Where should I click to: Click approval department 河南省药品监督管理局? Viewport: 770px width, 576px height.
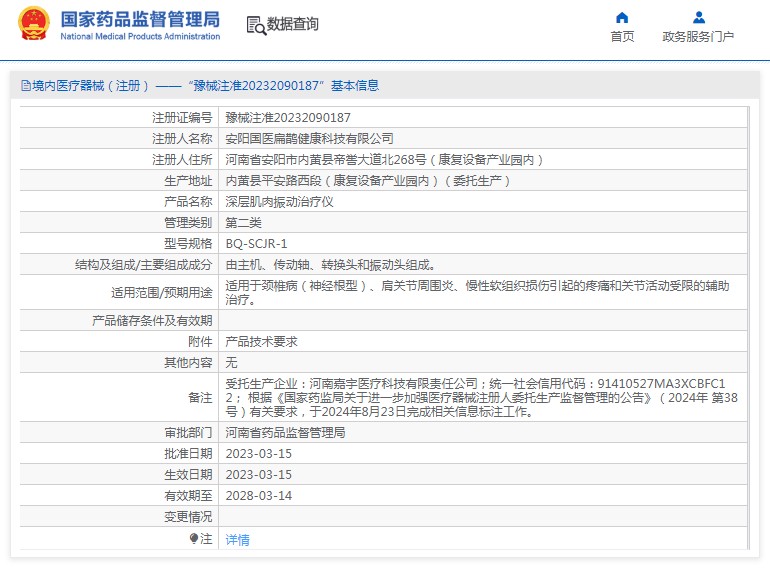[285, 432]
